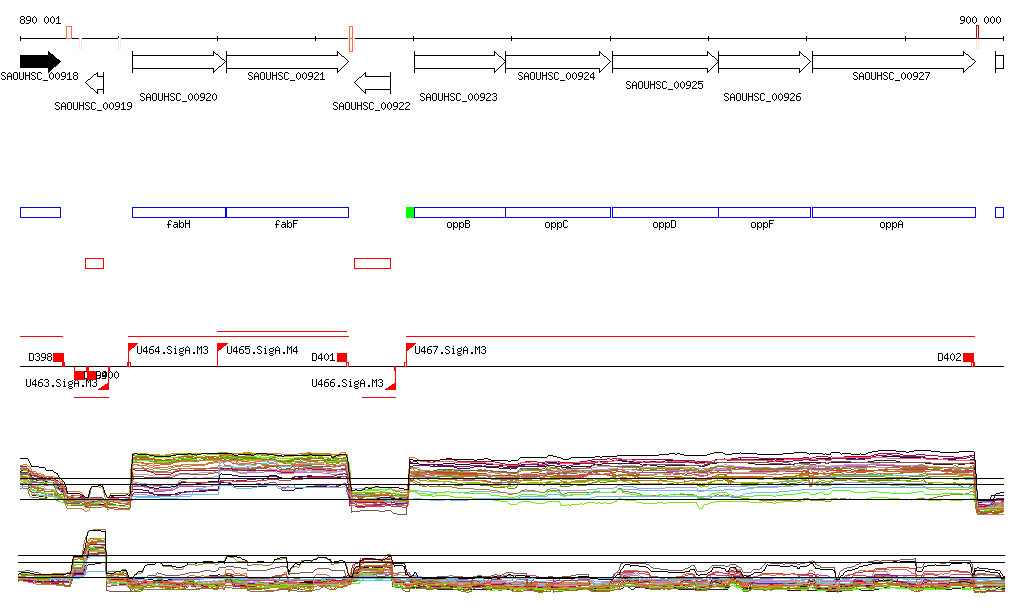Click the SAOUHSC_00925 label text
Viewport: 1024px width, 611px height.
click(664, 86)
